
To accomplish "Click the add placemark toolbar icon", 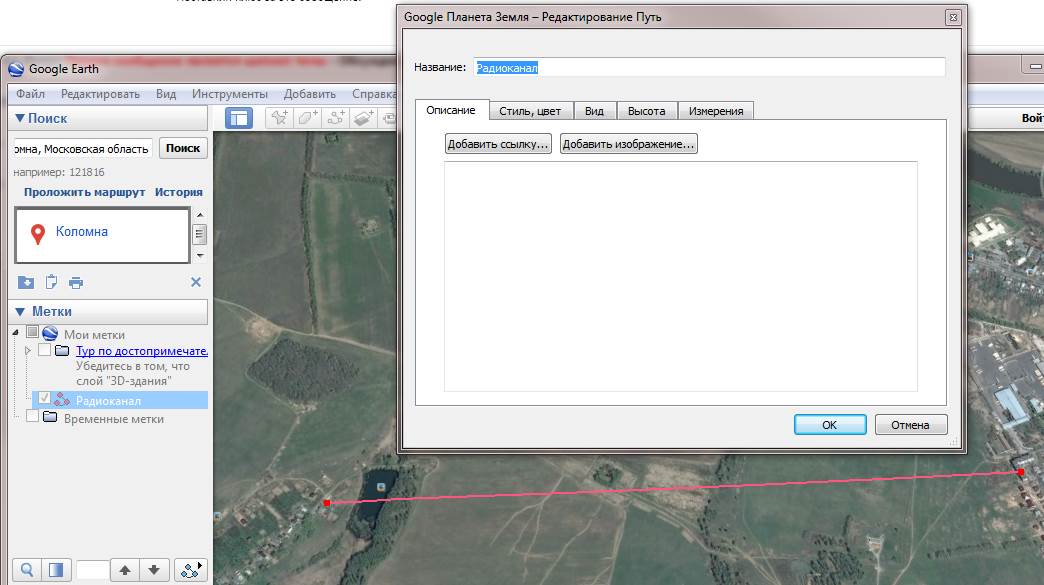I will (x=281, y=118).
